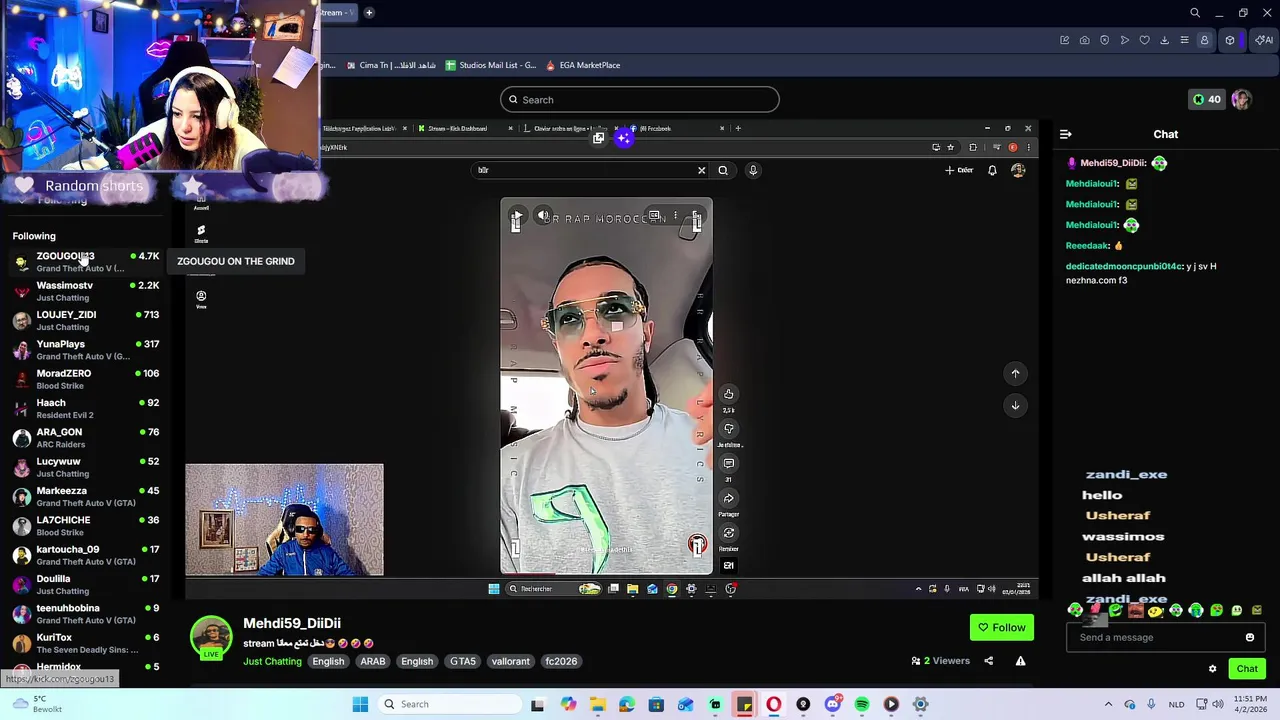
Task: Open the AI assistant button
Action: (1264, 40)
